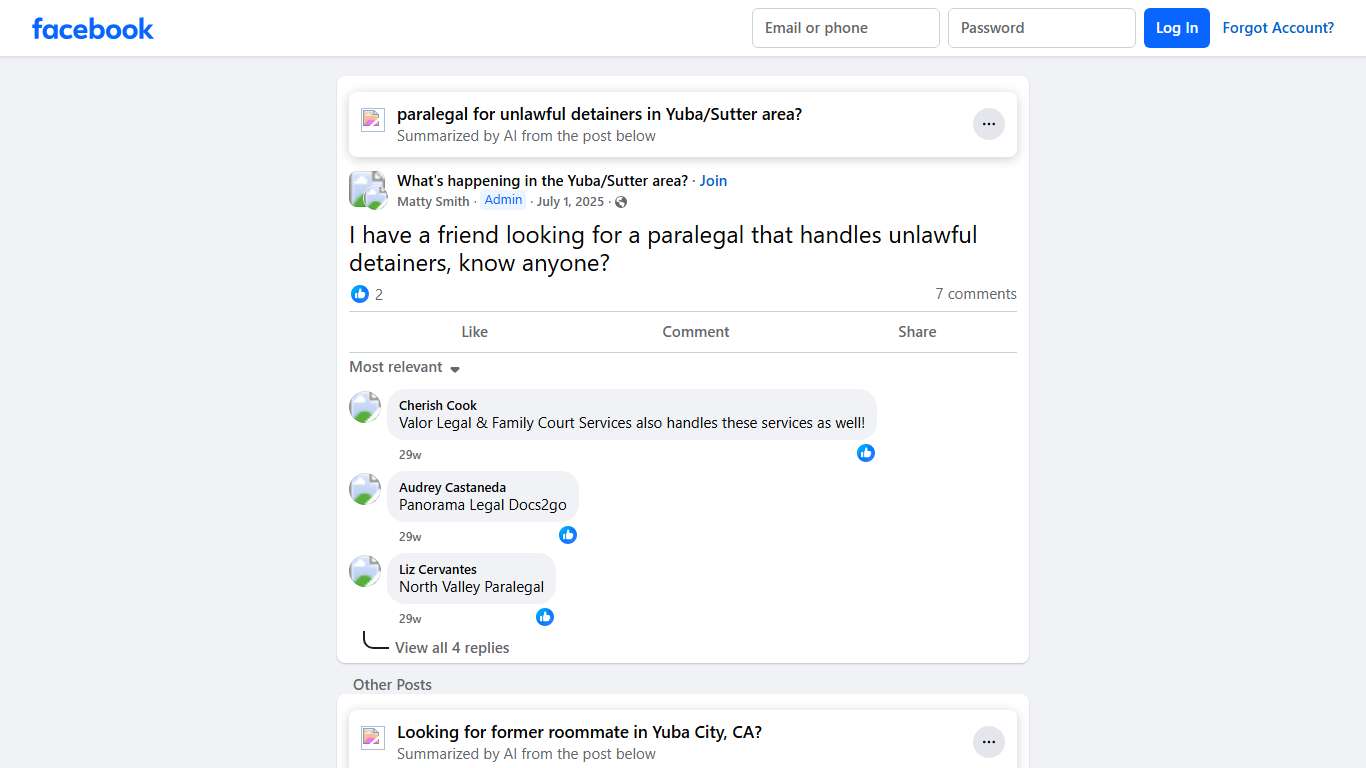The height and width of the screenshot is (768, 1366).
Task: Click the like reaction icon showing 2 likes
Action: [360, 294]
